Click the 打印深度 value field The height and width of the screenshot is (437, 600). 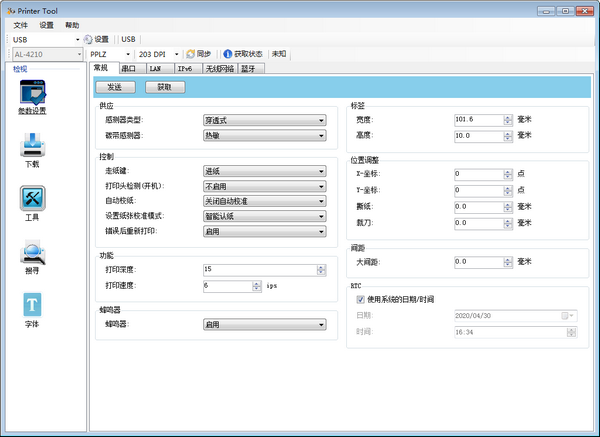point(257,270)
